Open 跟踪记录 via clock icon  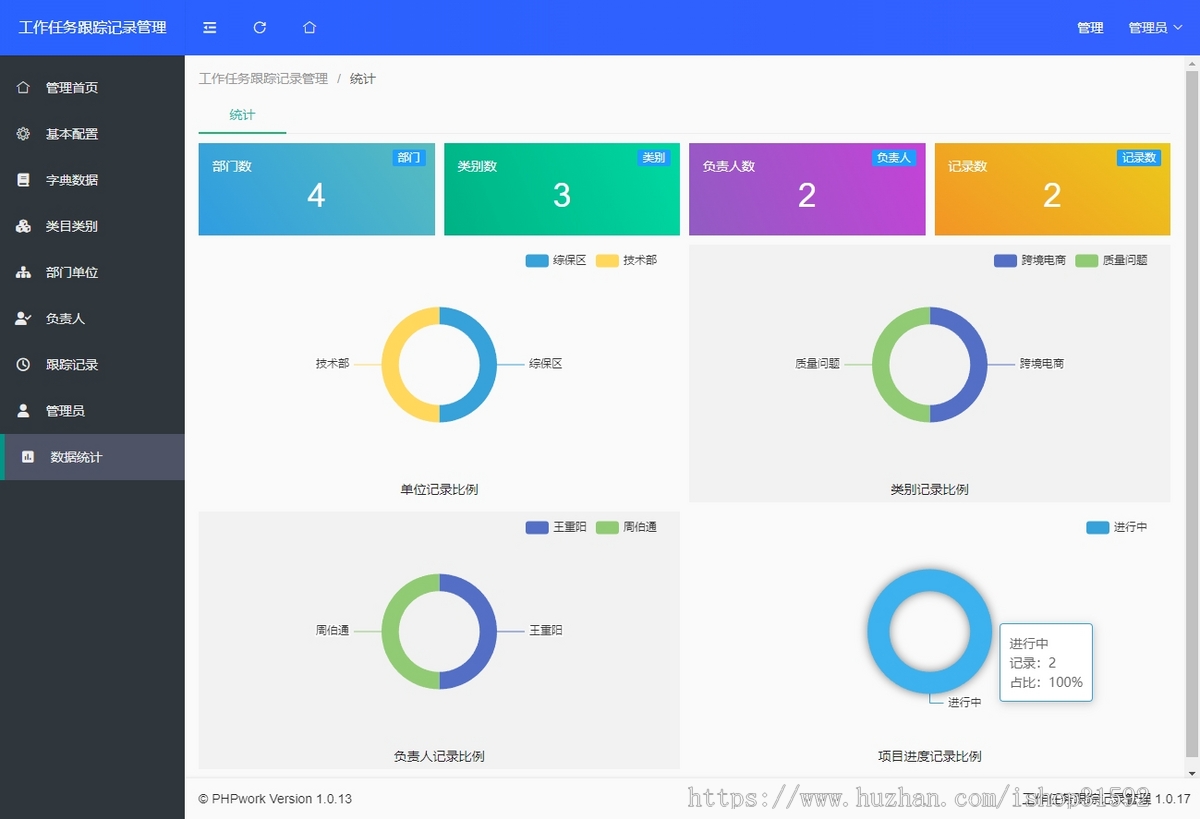coord(23,365)
